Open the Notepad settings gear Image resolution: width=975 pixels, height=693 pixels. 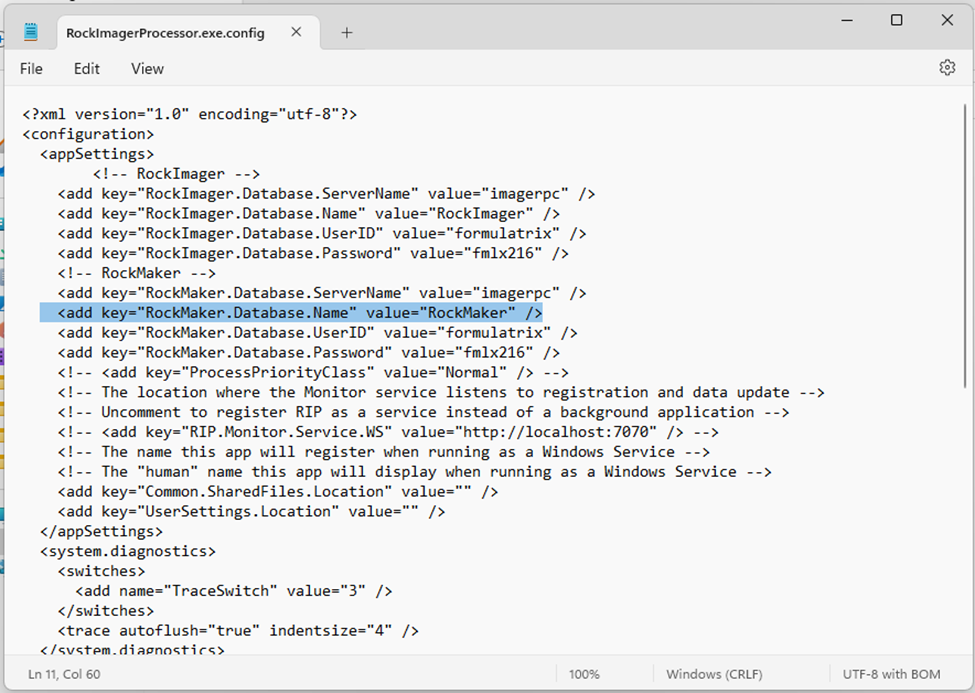point(946,67)
